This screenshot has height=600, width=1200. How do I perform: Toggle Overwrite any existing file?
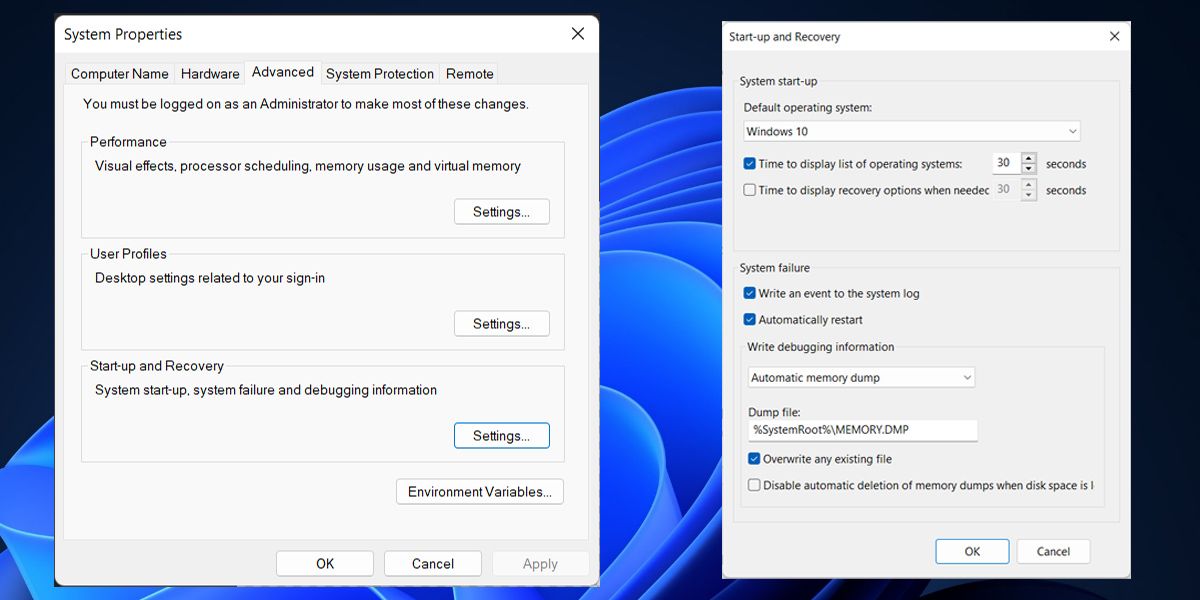coord(754,459)
